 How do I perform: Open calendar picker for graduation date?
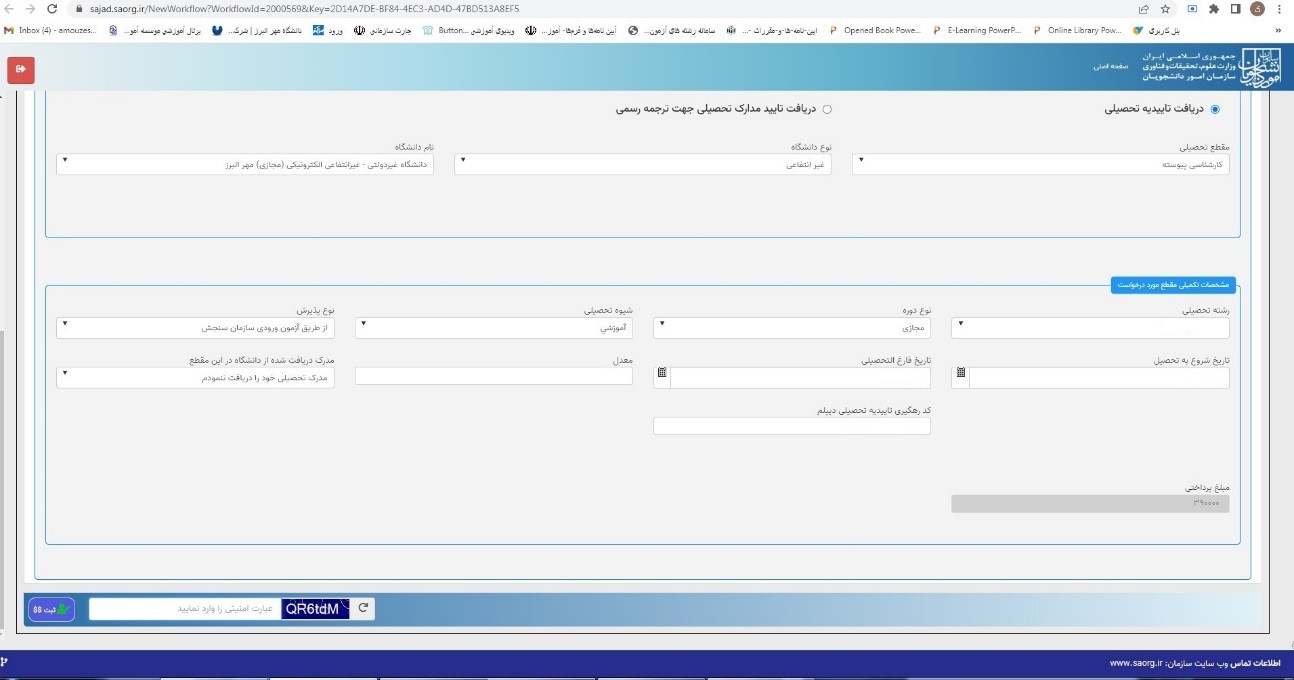coord(662,375)
